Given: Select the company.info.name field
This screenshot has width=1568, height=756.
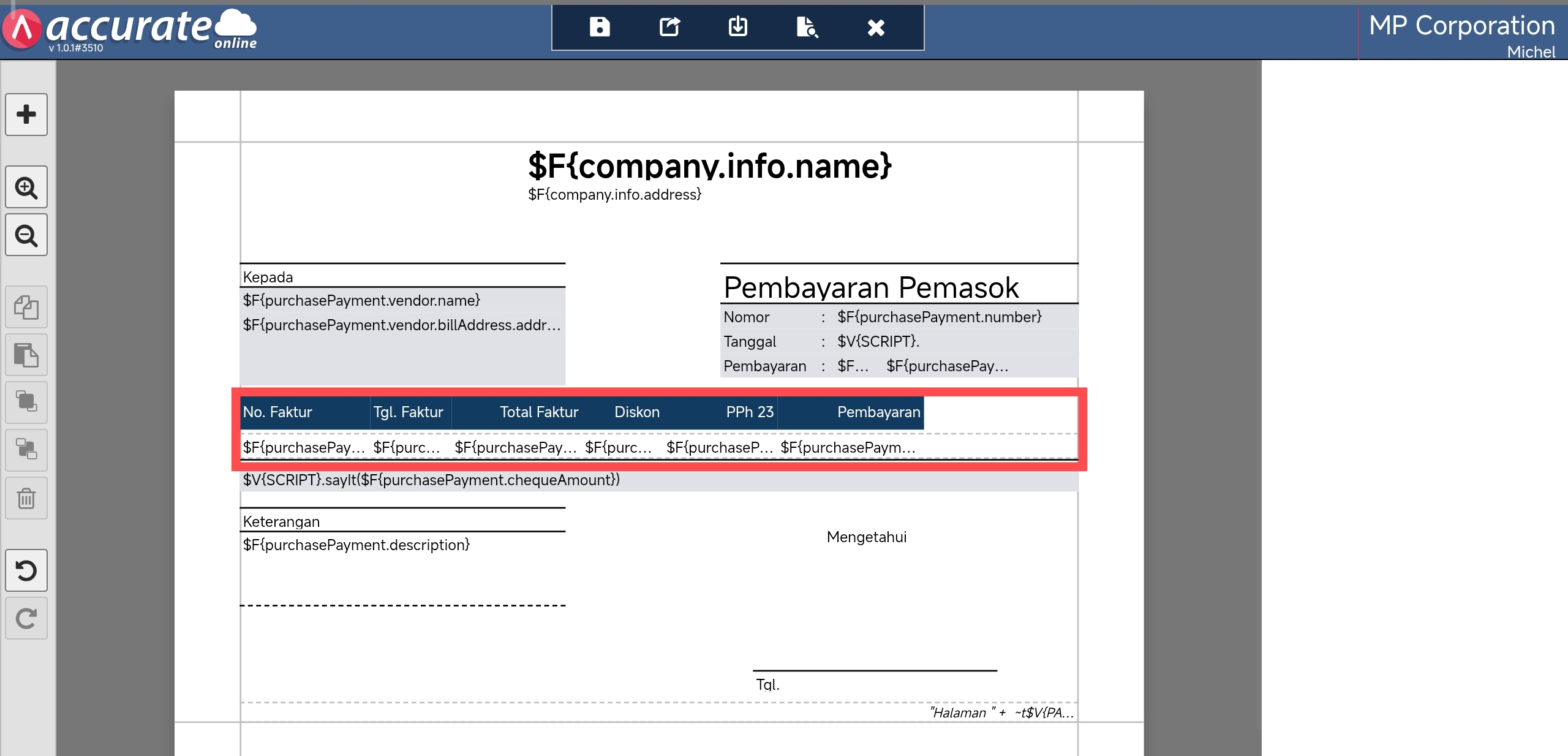Looking at the screenshot, I should coord(709,166).
